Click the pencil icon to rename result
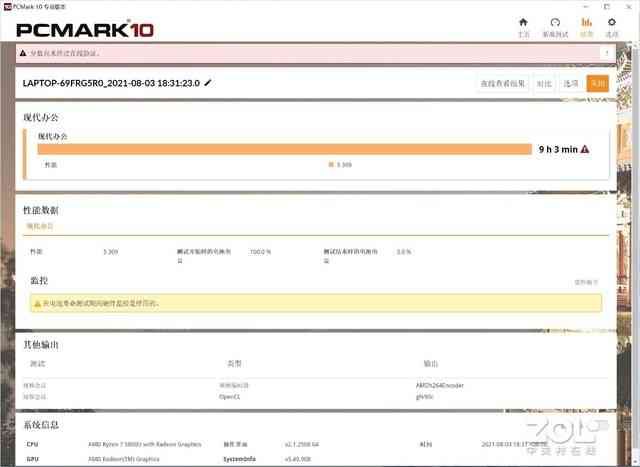Image resolution: width=640 pixels, height=467 pixels. click(x=208, y=83)
